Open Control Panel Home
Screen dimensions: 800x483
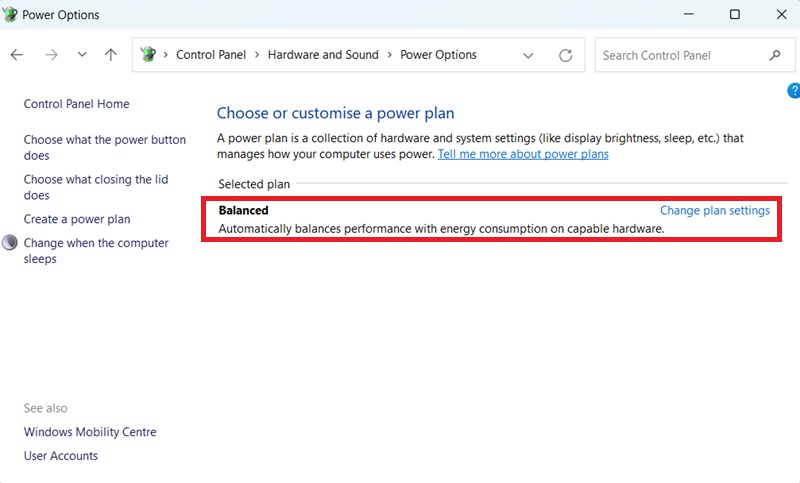pyautogui.click(x=77, y=104)
